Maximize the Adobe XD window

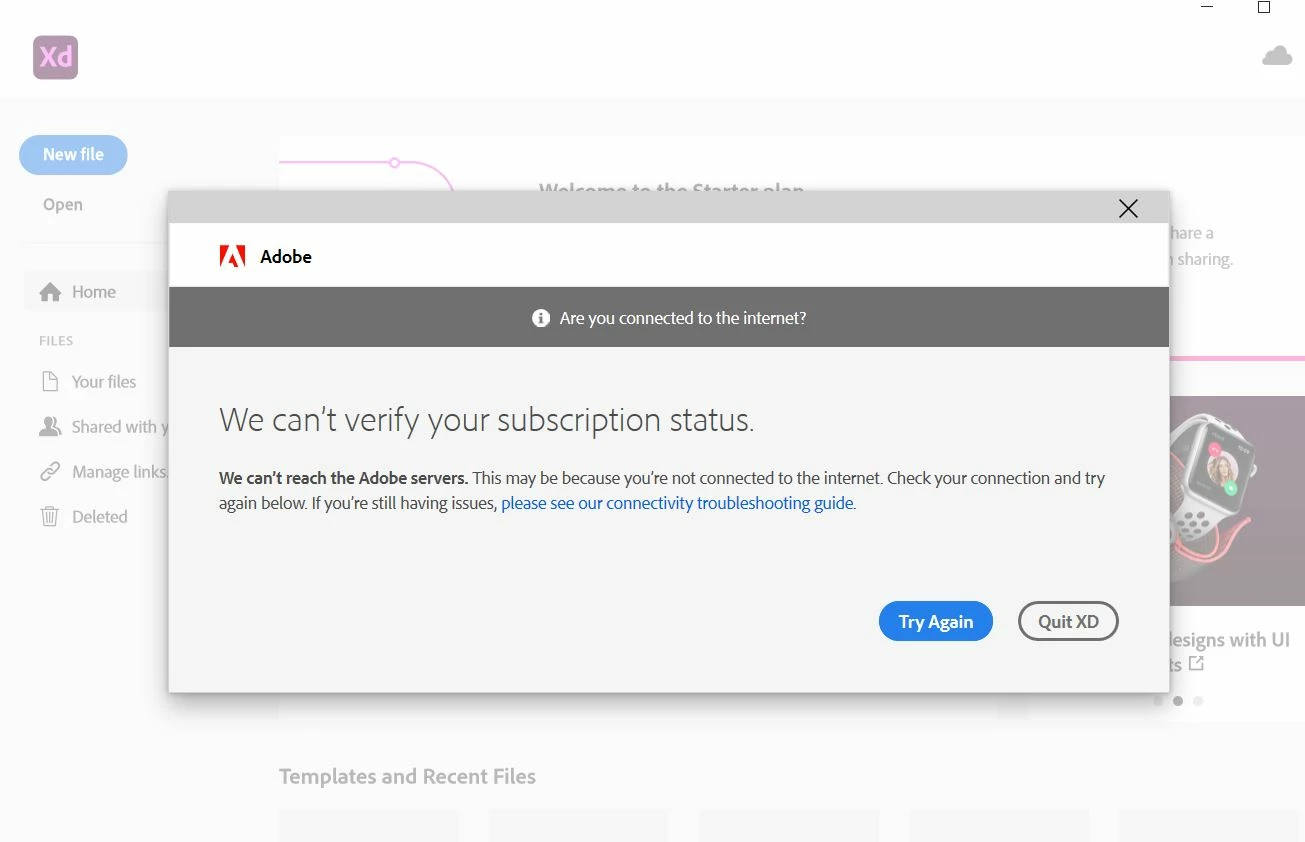tap(1264, 7)
